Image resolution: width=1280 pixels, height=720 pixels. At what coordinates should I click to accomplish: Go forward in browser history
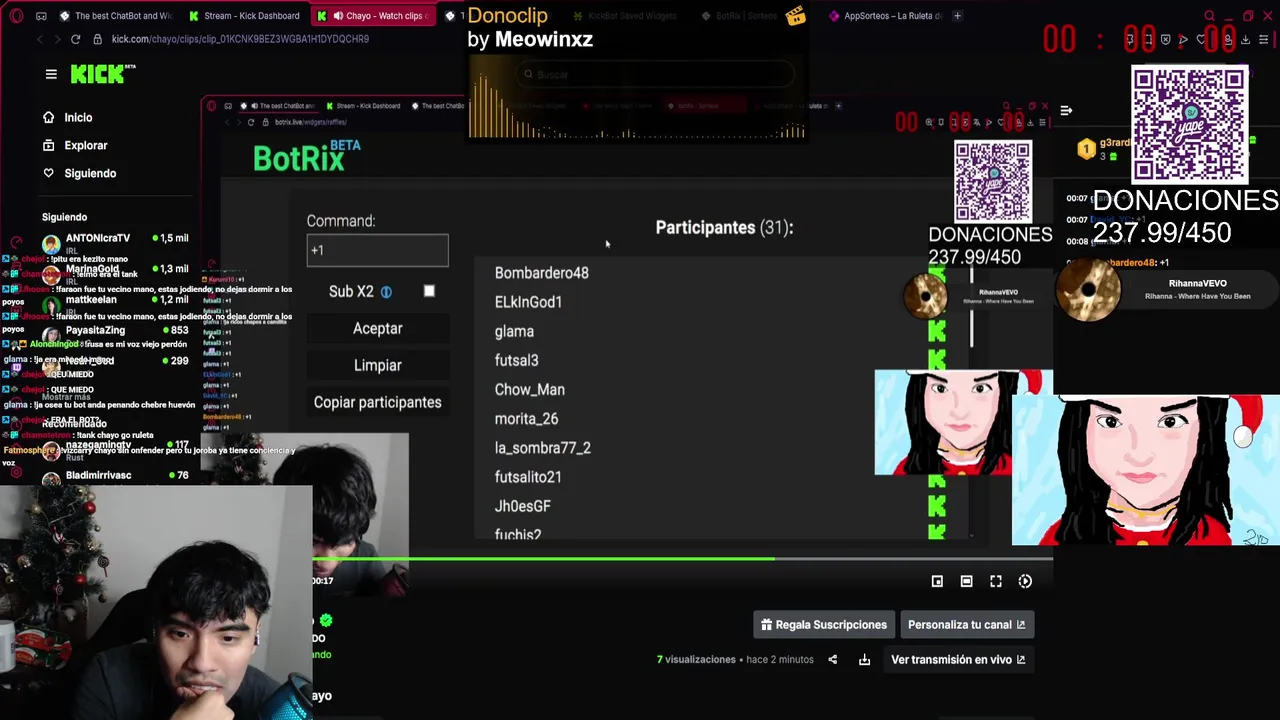[57, 39]
